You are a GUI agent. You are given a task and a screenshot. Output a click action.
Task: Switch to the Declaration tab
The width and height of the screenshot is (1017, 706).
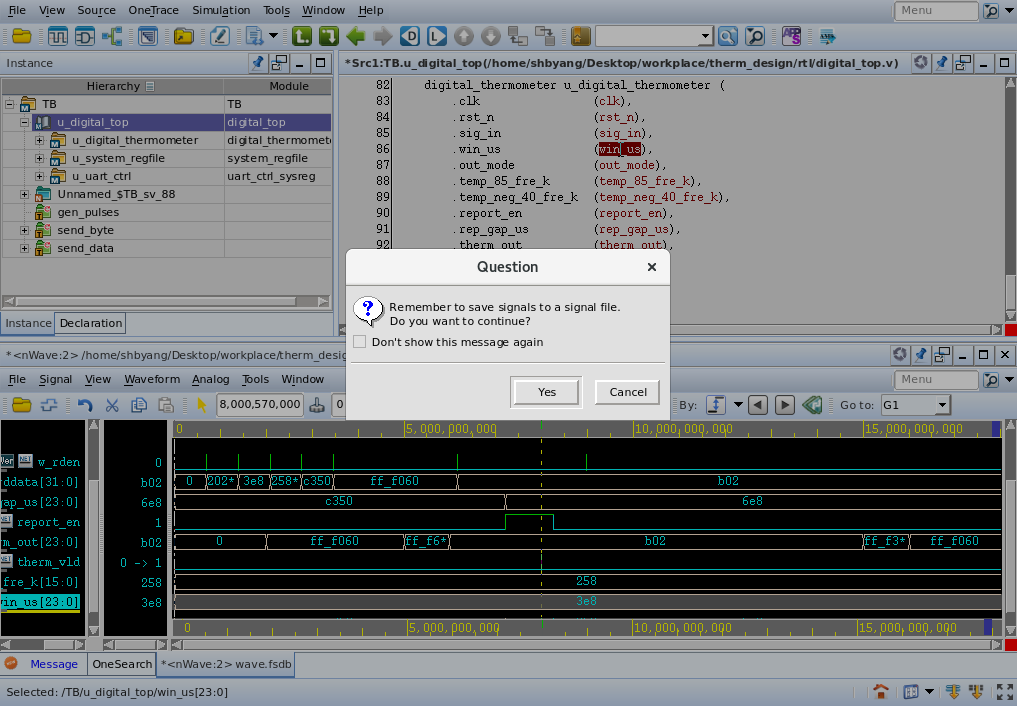[91, 323]
